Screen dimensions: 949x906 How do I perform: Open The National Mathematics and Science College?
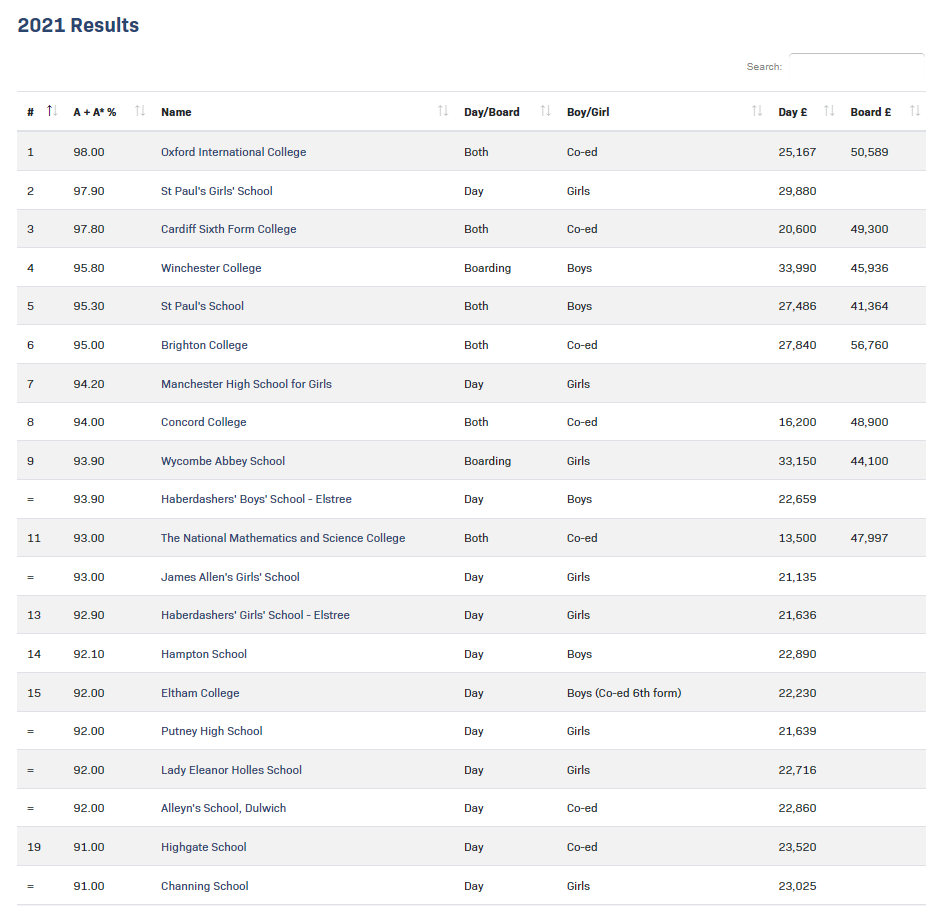[283, 537]
